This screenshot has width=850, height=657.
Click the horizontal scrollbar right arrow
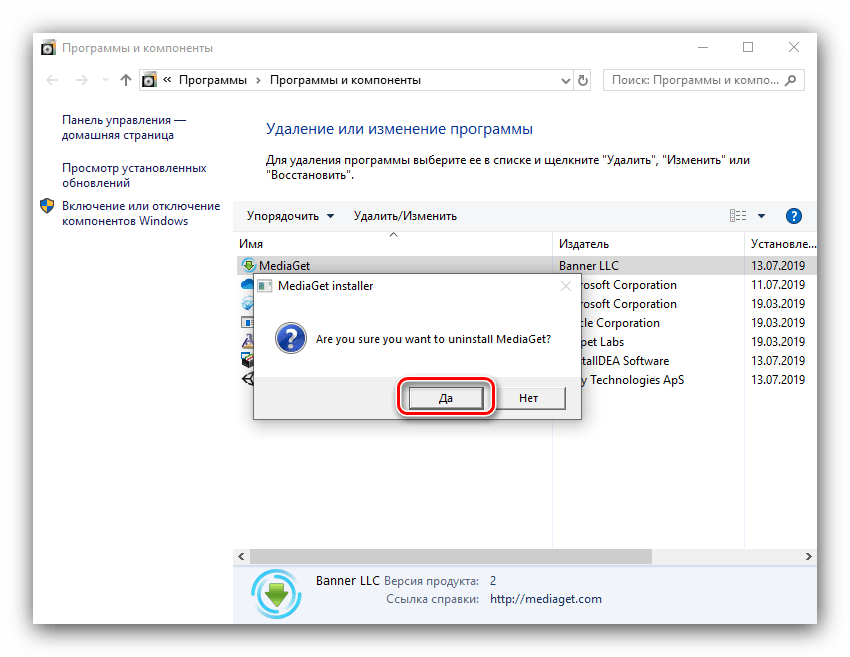click(x=810, y=555)
